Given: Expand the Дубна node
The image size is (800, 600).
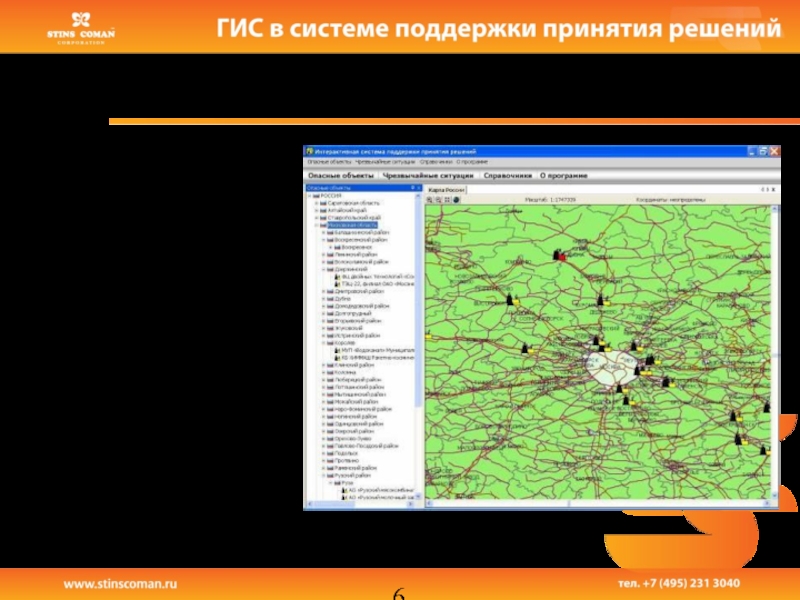Looking at the screenshot, I should 323,299.
